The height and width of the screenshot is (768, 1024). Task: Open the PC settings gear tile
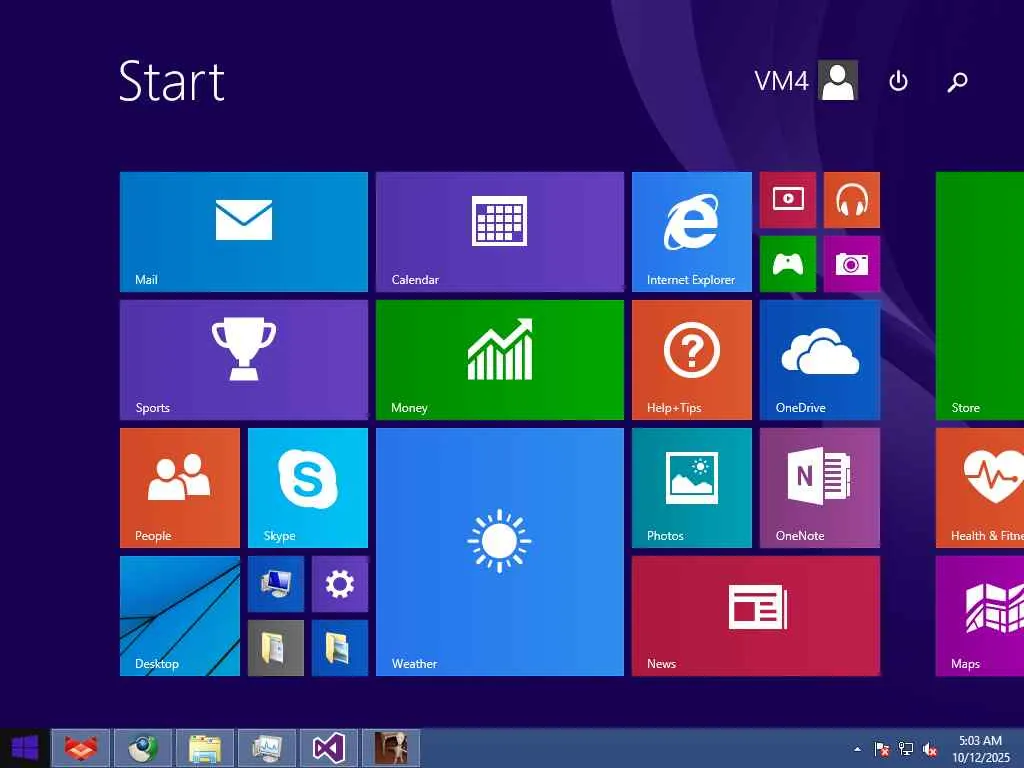tap(340, 584)
